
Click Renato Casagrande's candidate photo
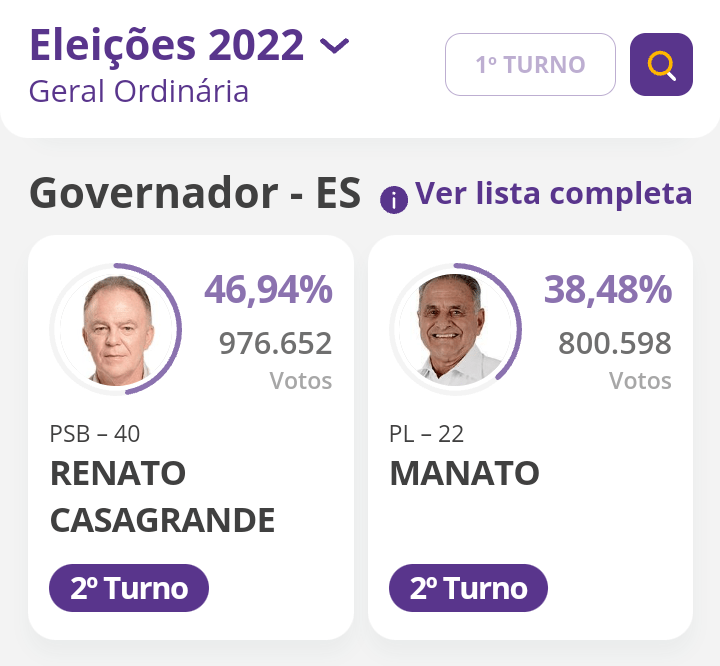coord(116,328)
